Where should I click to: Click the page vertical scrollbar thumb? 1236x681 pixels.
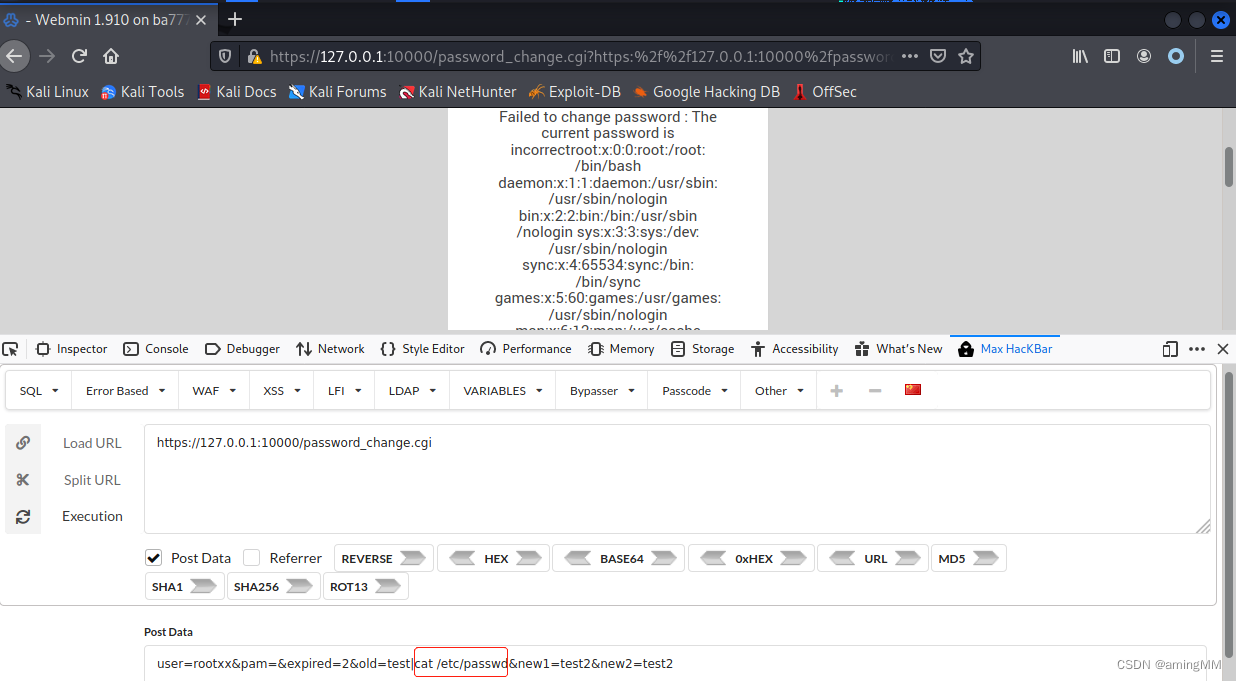click(x=1229, y=166)
